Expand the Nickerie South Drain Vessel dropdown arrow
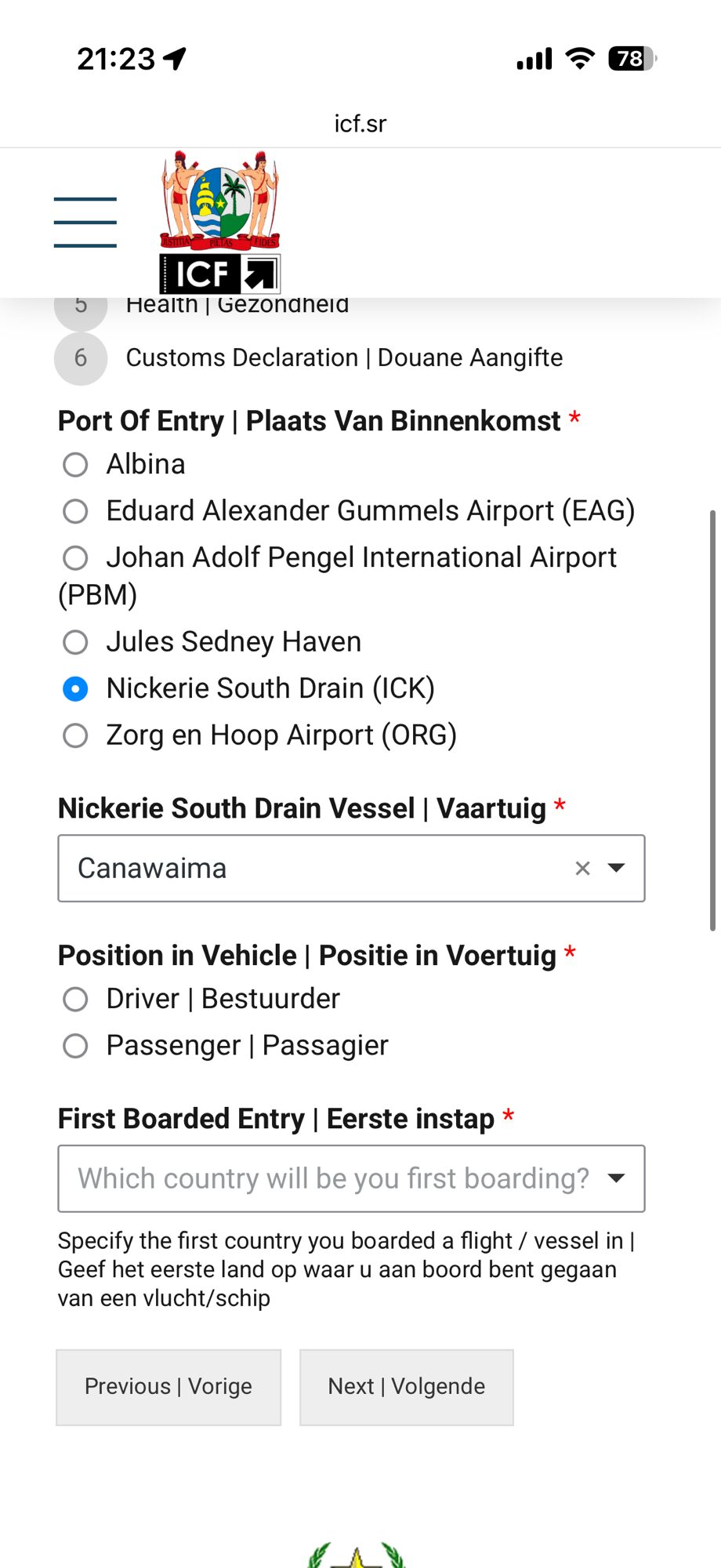This screenshot has height=1568, width=721. [x=617, y=868]
